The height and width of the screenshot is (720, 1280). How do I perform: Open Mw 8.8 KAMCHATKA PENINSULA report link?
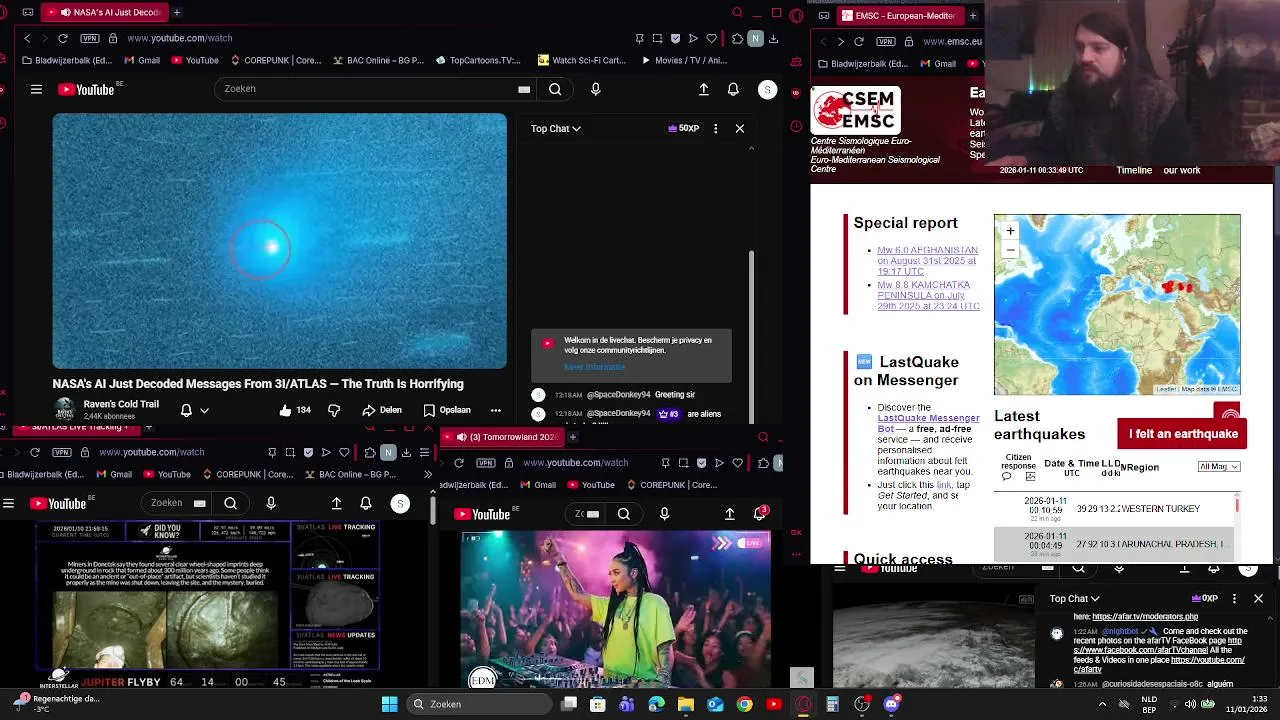[x=928, y=295]
